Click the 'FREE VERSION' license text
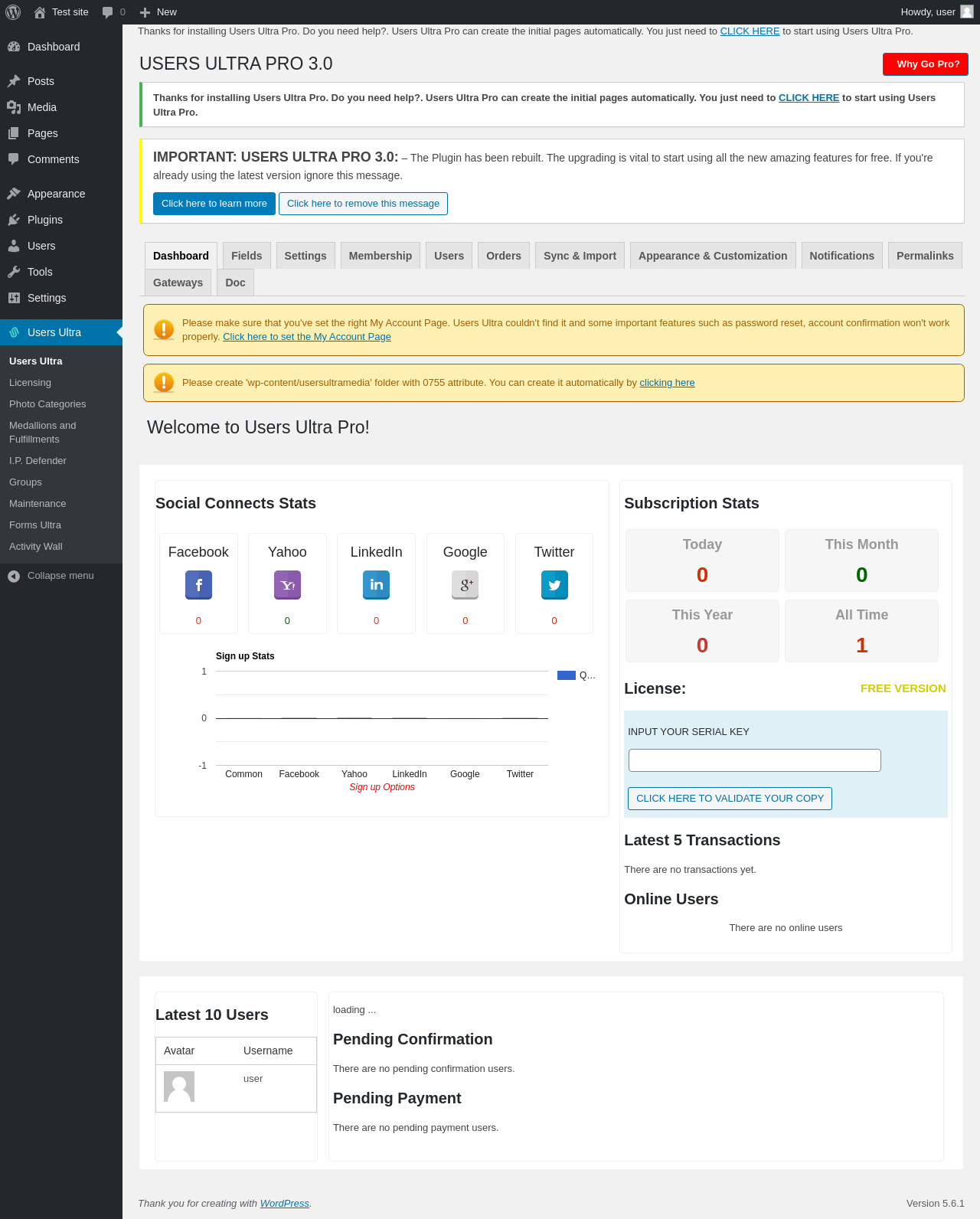 click(x=903, y=688)
